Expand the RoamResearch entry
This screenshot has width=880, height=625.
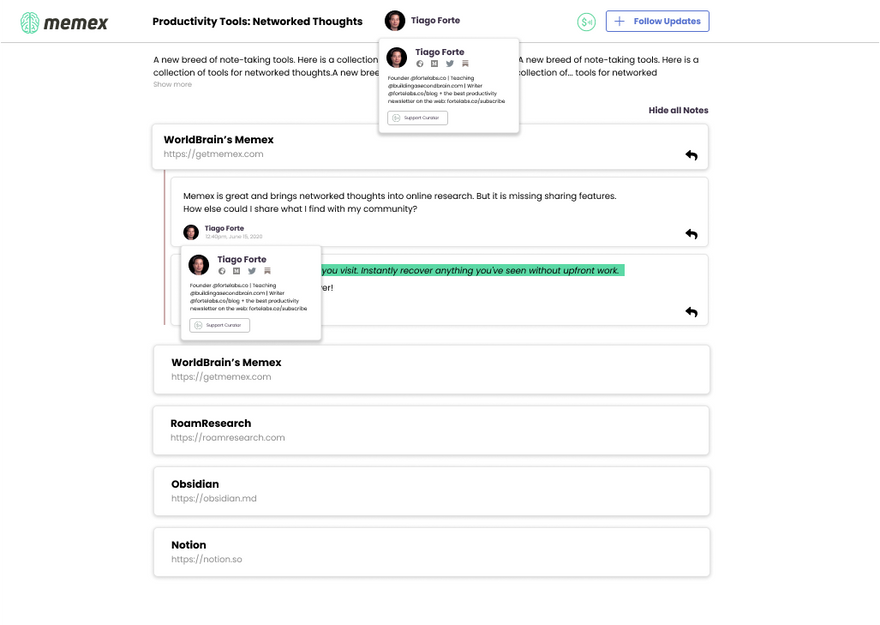pyautogui.click(x=431, y=430)
